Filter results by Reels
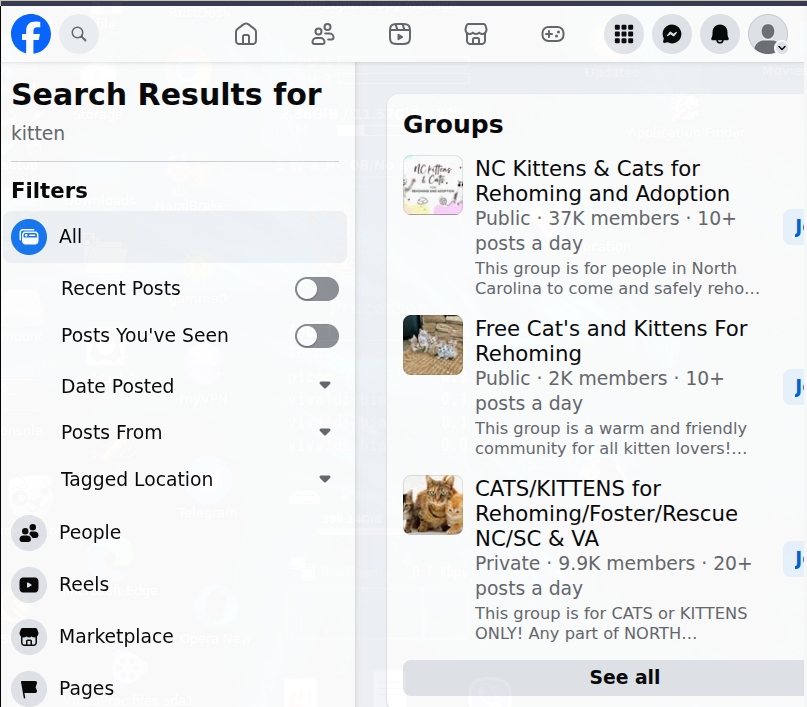Screen dimensions: 807x707 pyautogui.click(x=84, y=585)
